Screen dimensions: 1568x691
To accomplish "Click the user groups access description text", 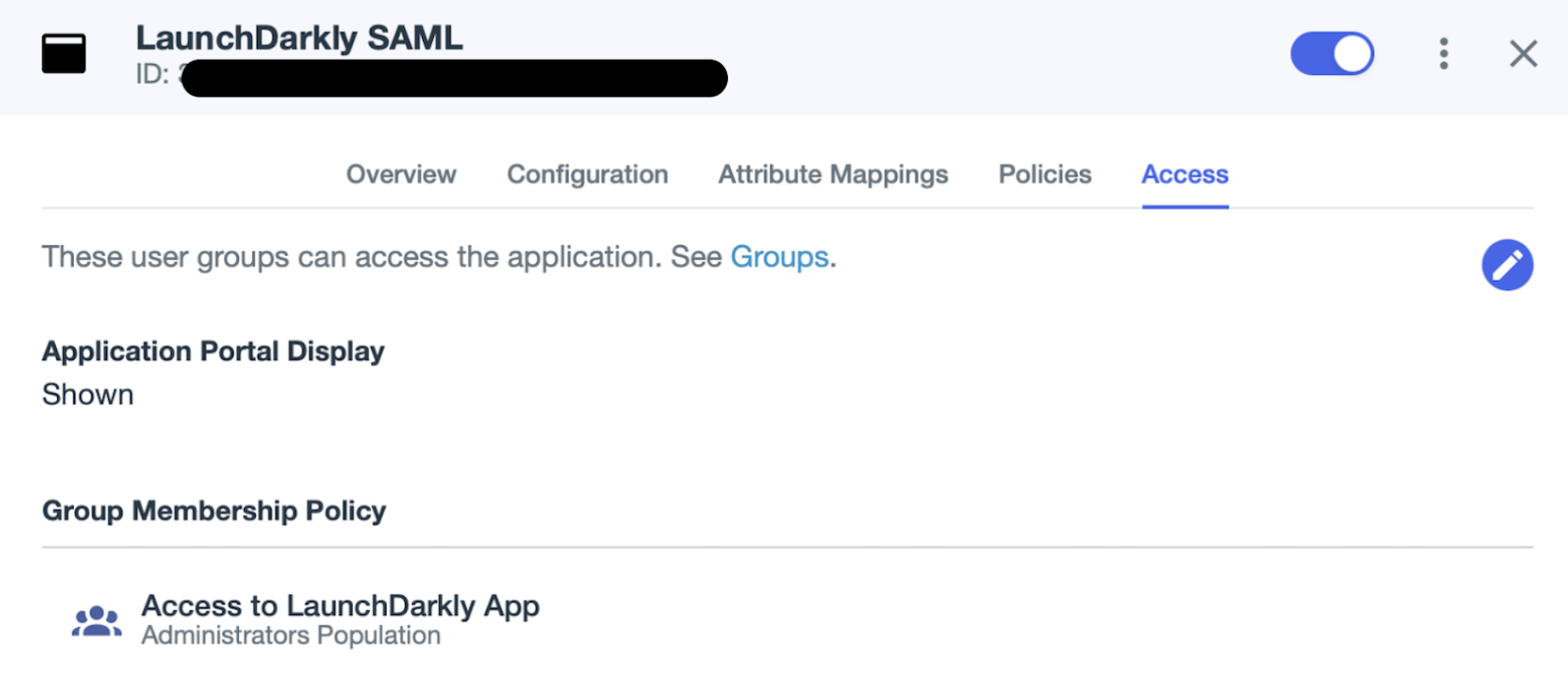I will pyautogui.click(x=354, y=257).
